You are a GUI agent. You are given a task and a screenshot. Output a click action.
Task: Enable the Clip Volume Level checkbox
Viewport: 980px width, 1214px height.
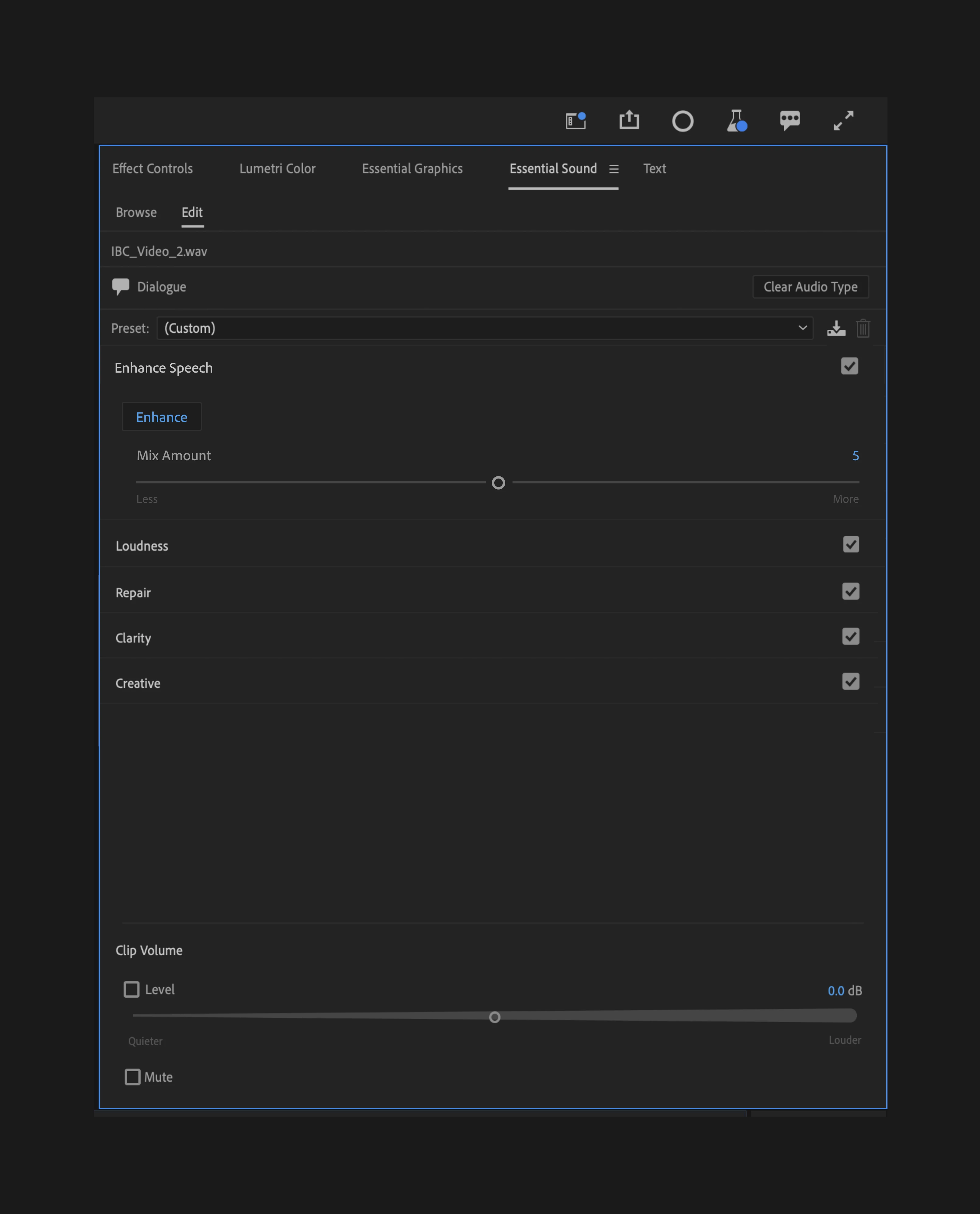[131, 989]
